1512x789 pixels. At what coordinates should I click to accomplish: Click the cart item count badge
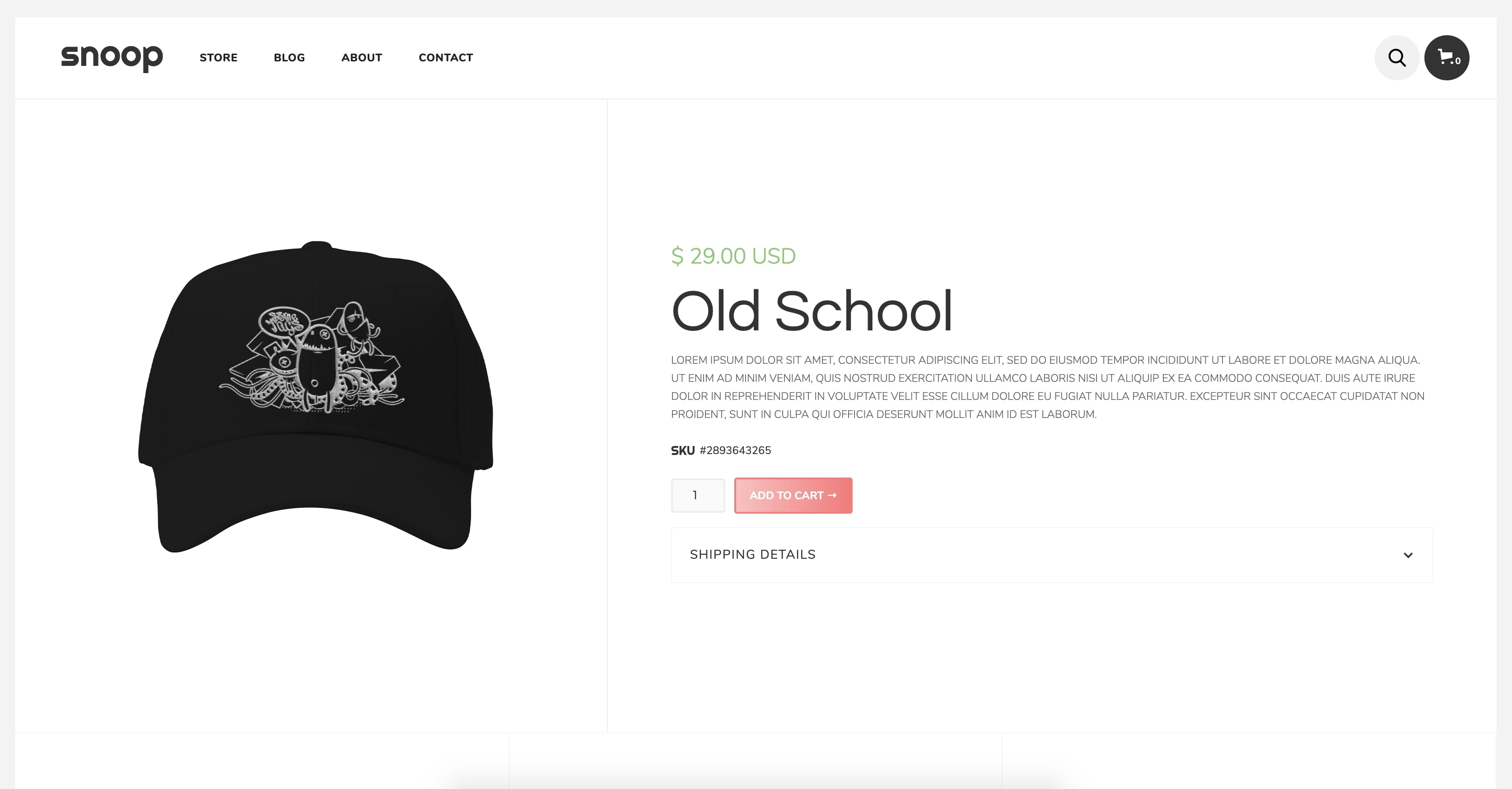pos(1458,61)
